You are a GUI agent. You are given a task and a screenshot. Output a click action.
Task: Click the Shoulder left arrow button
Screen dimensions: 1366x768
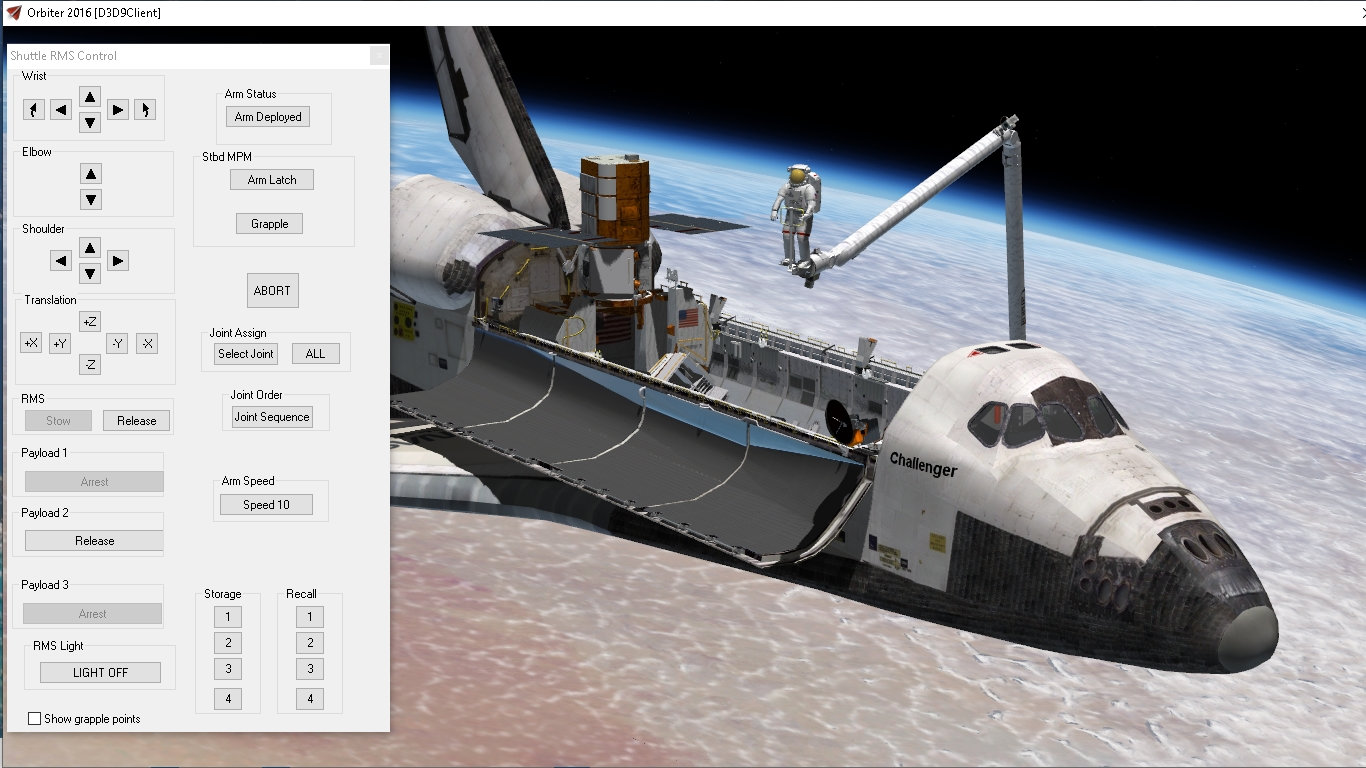point(61,261)
